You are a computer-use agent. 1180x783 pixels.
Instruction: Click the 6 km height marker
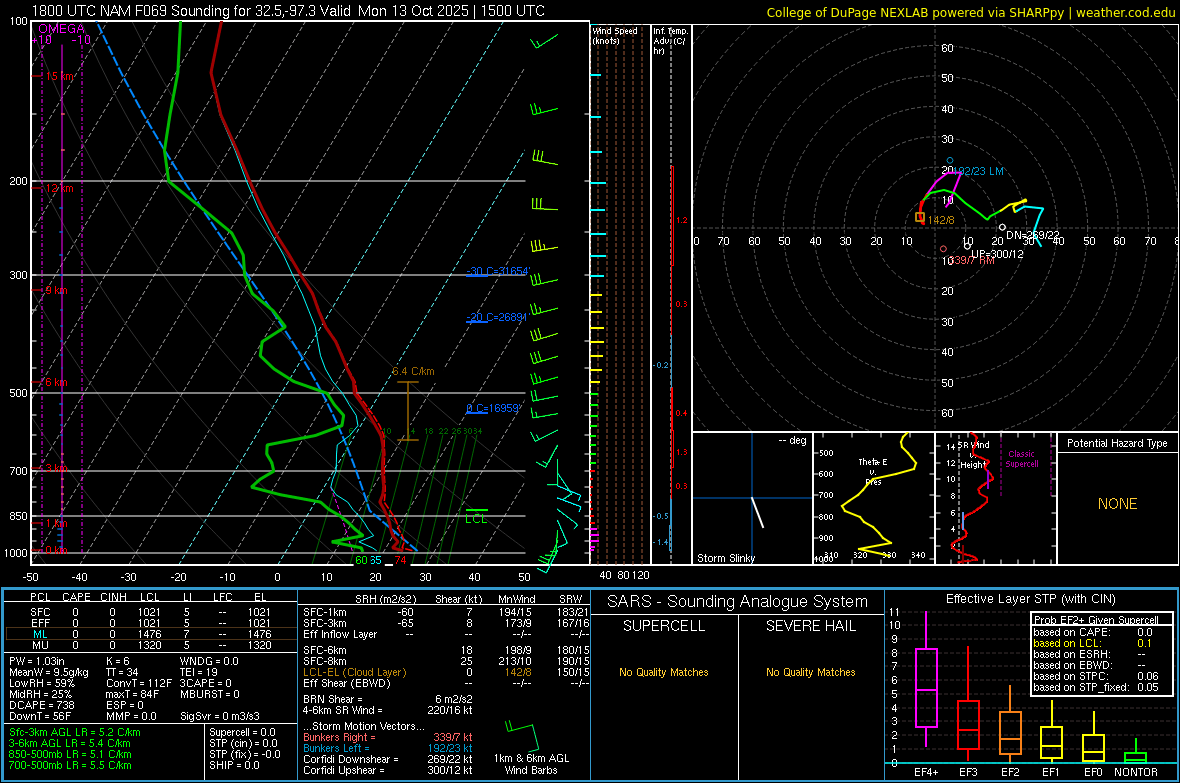56,382
